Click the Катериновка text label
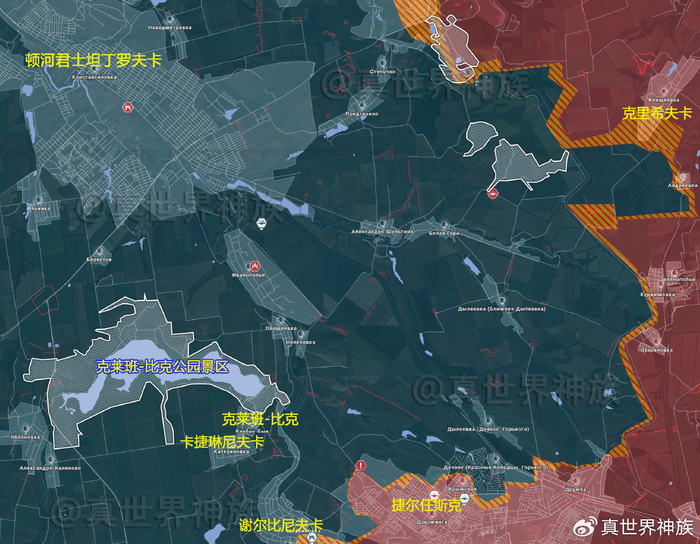Screen dimensions: 700x544 [231, 452]
